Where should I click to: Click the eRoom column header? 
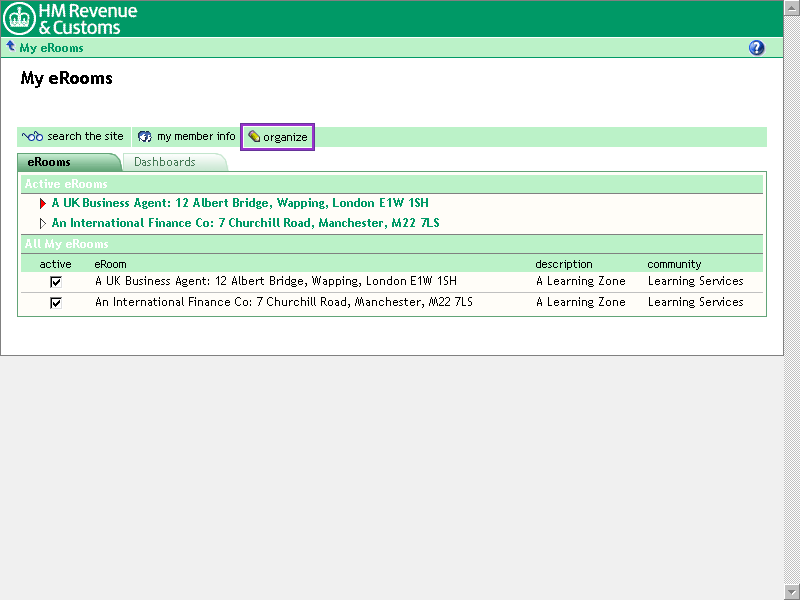(x=110, y=264)
